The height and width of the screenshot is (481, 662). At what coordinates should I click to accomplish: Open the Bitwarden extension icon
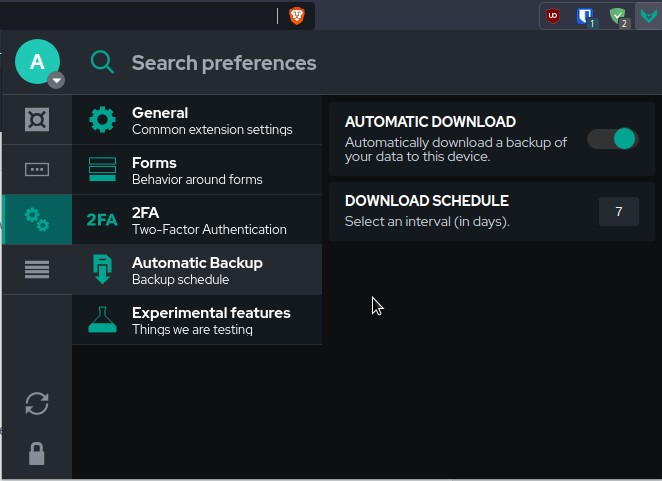point(585,15)
